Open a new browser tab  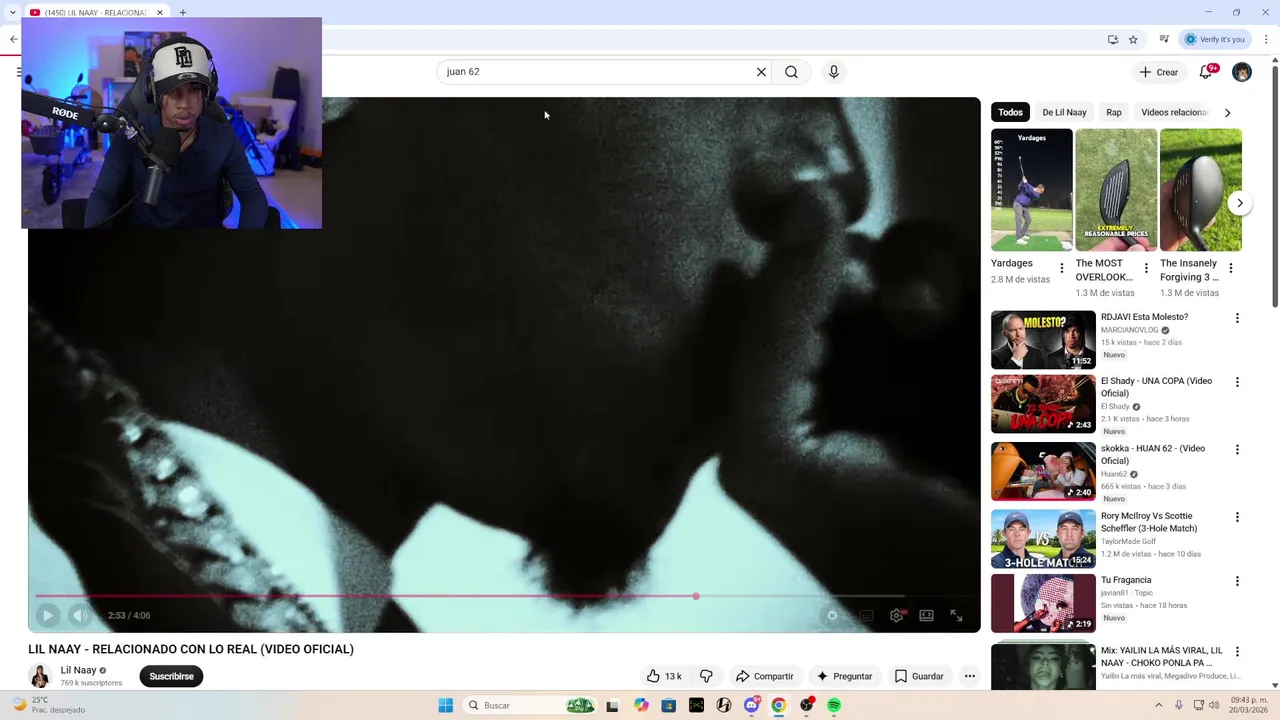183,13
